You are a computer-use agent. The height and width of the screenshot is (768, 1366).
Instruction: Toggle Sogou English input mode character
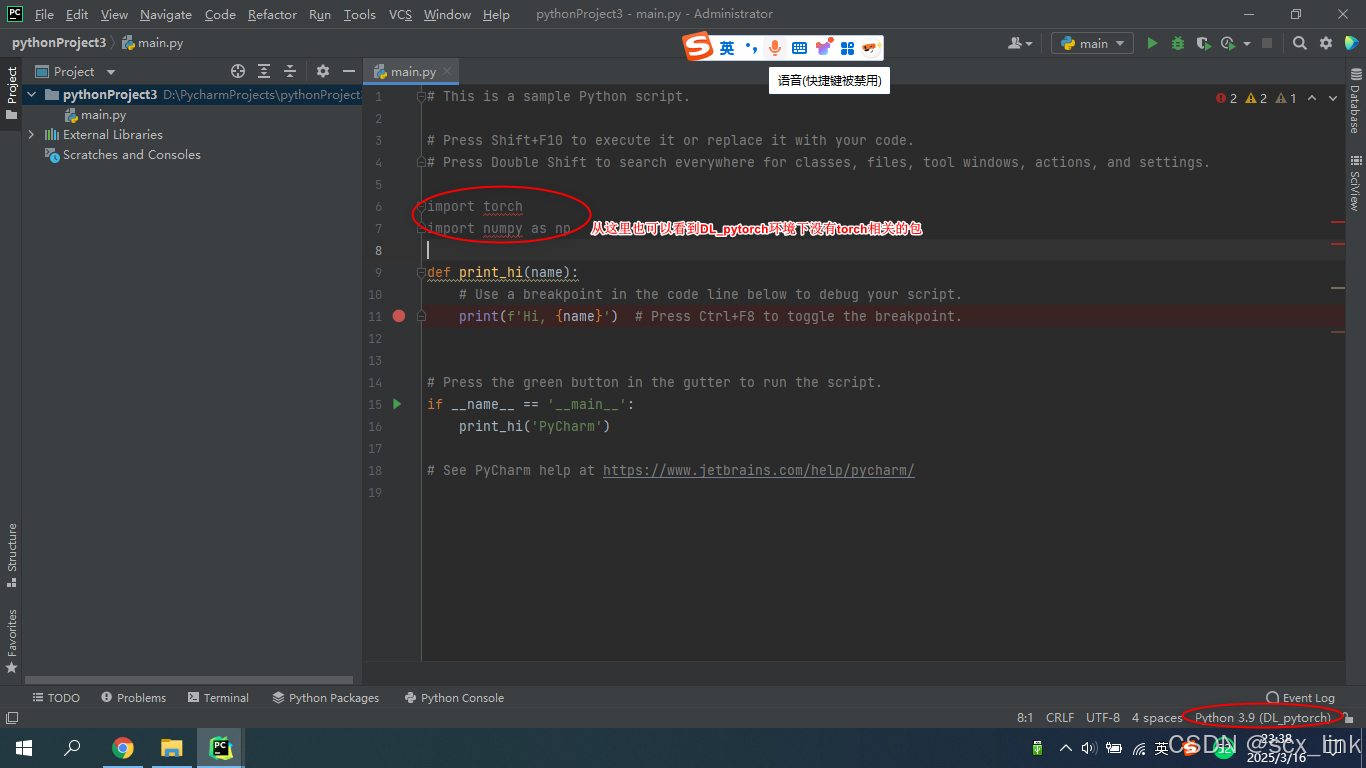click(727, 48)
